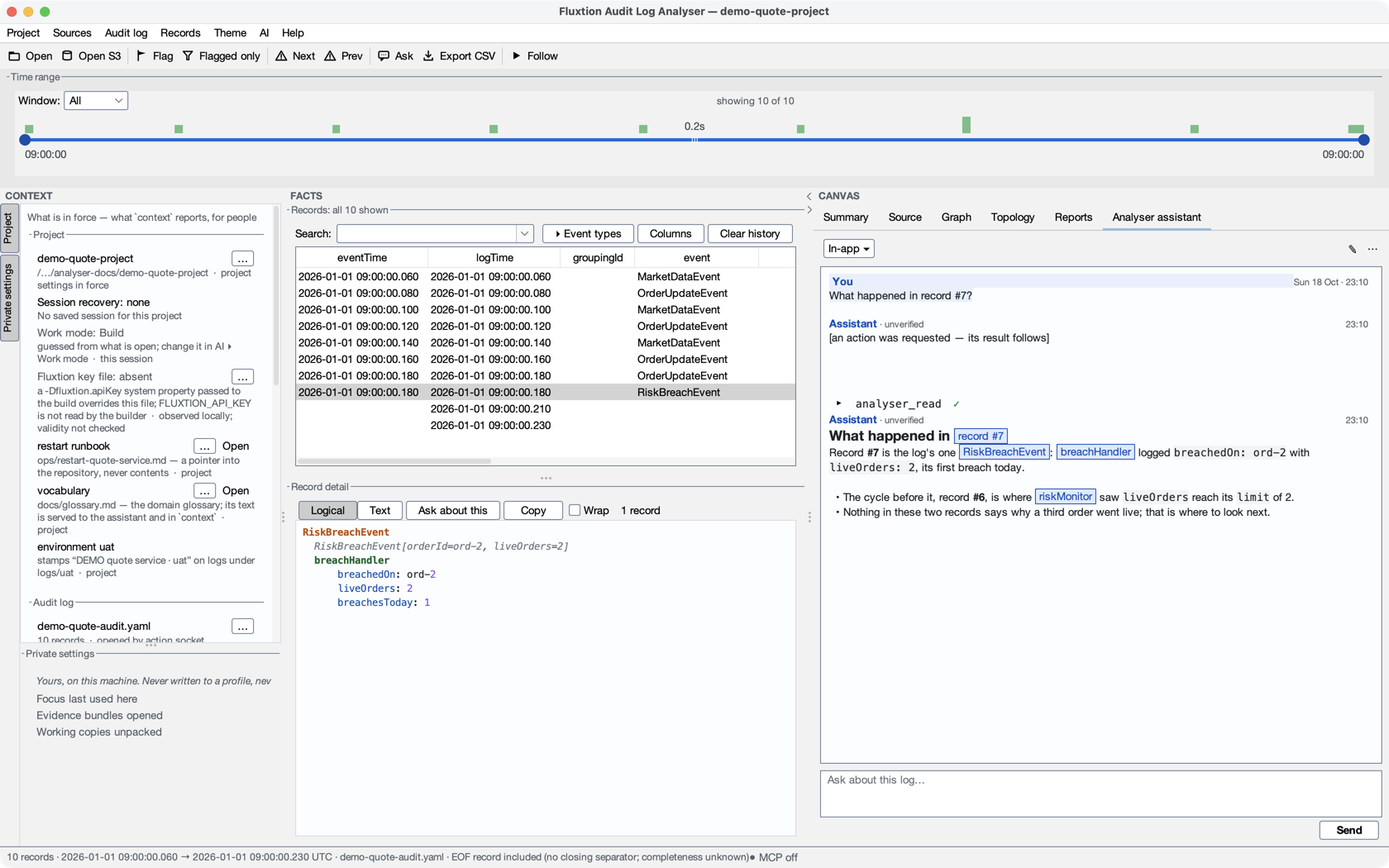Start Follow mode with the play icon
1389x868 pixels.
click(x=516, y=56)
